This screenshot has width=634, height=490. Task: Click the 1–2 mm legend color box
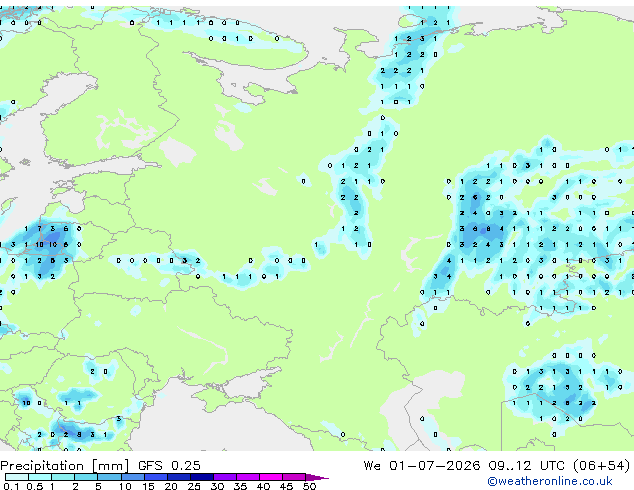pos(63,477)
